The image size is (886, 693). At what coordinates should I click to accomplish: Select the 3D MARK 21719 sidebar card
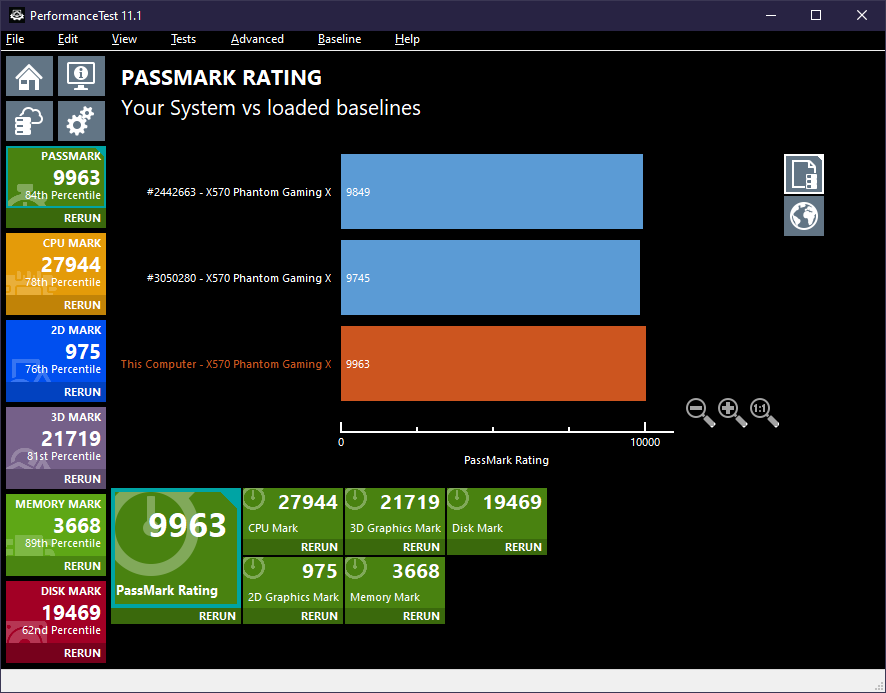click(56, 439)
